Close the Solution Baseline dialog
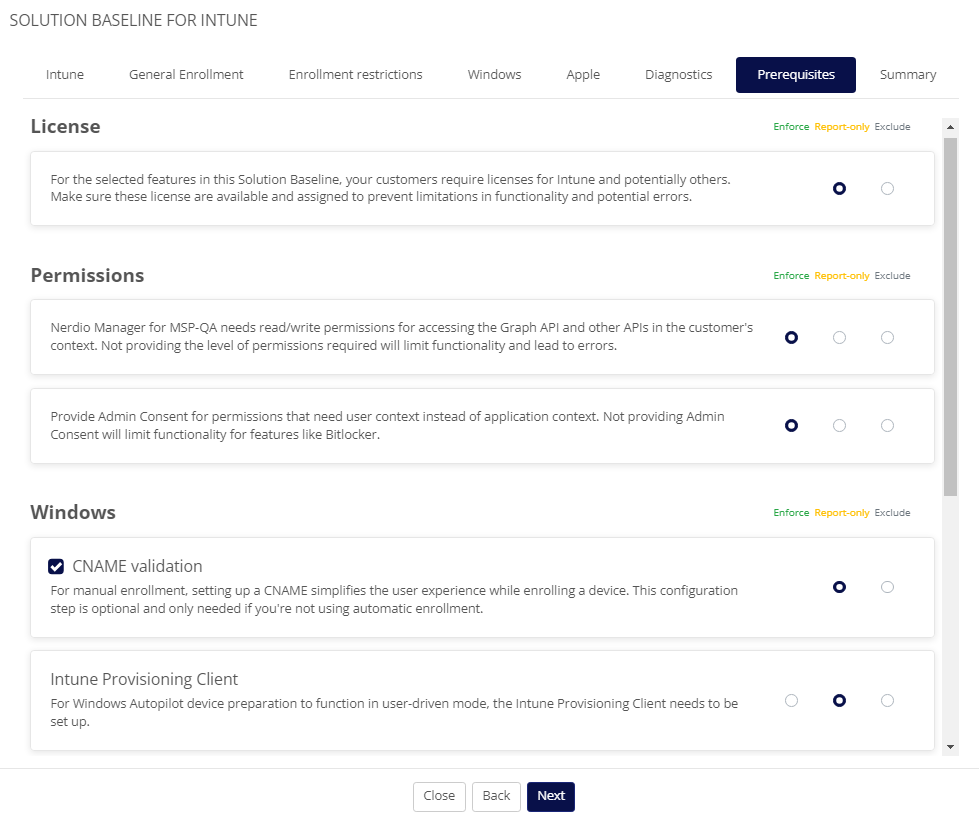 (x=439, y=796)
